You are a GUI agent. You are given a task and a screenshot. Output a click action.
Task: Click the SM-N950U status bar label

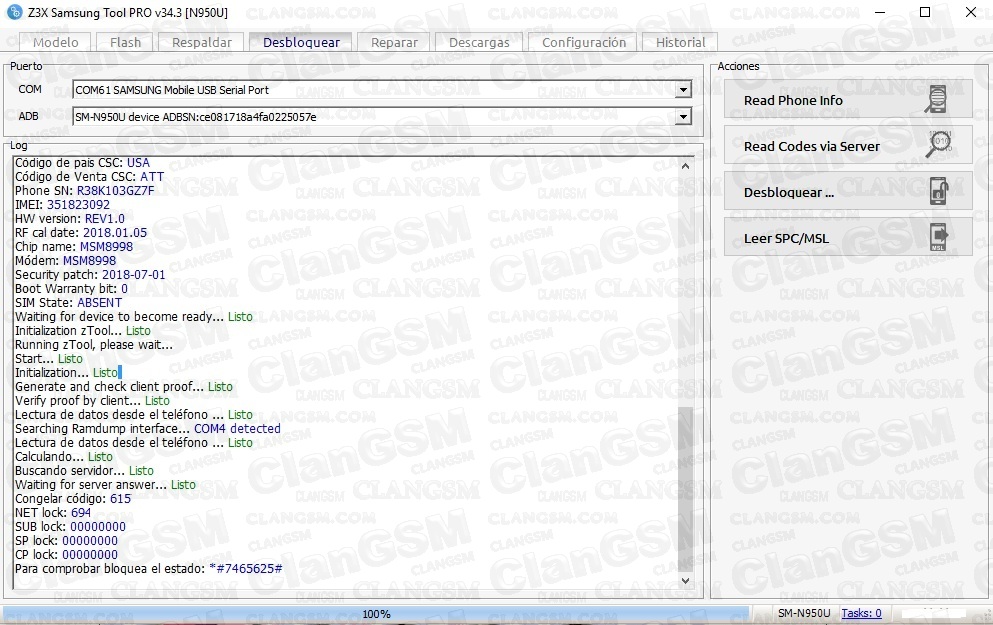(804, 613)
